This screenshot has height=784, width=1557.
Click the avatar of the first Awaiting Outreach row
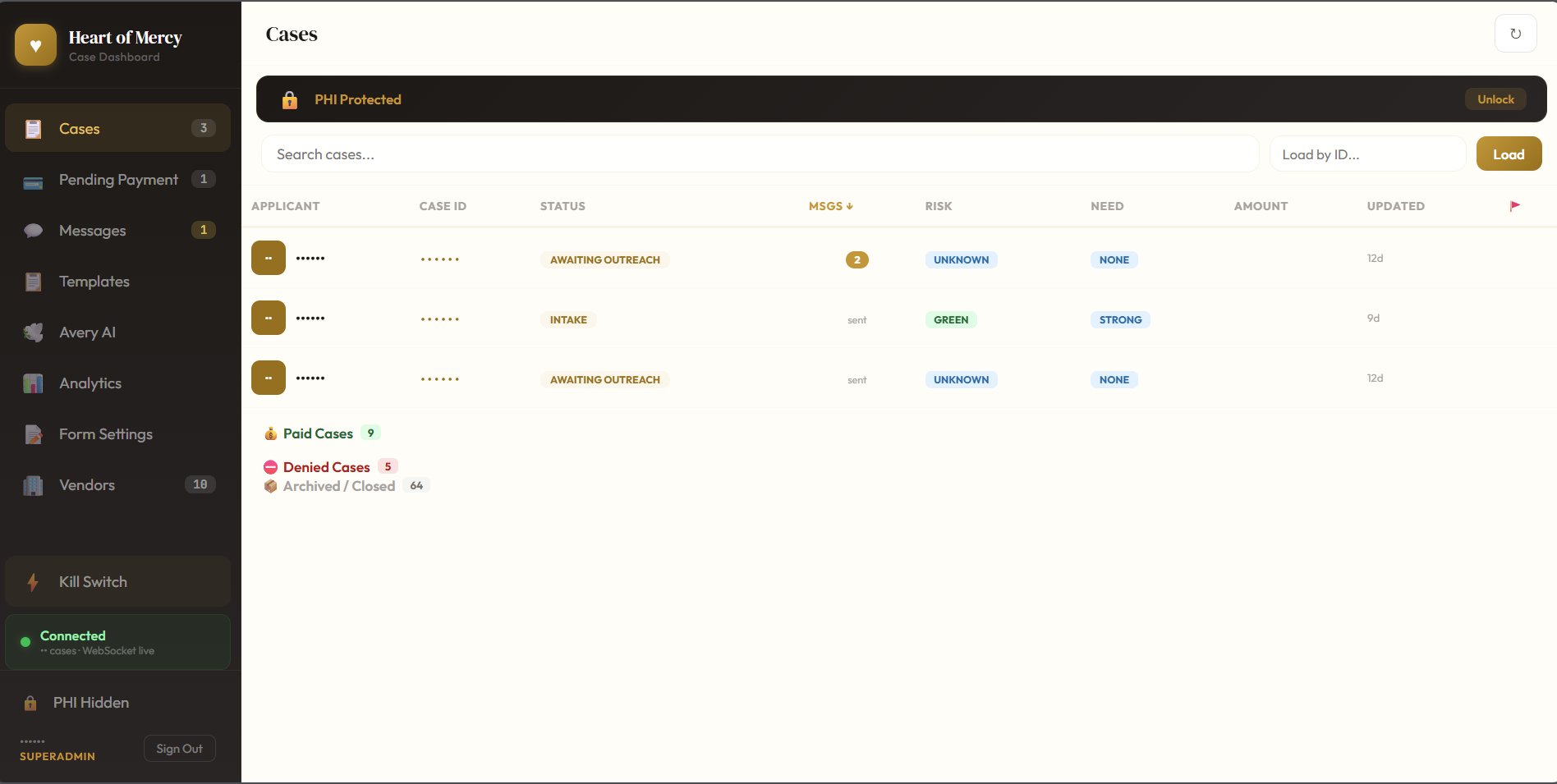pyautogui.click(x=269, y=258)
